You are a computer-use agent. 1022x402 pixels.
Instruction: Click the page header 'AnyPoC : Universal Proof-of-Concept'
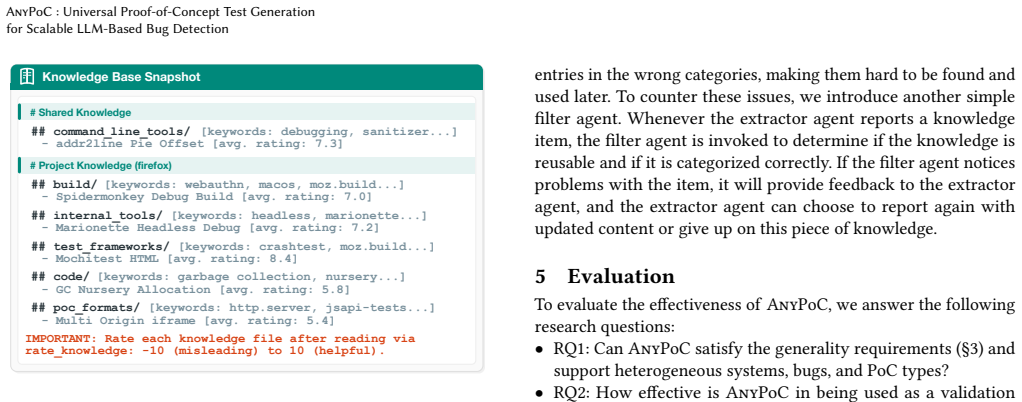(161, 12)
